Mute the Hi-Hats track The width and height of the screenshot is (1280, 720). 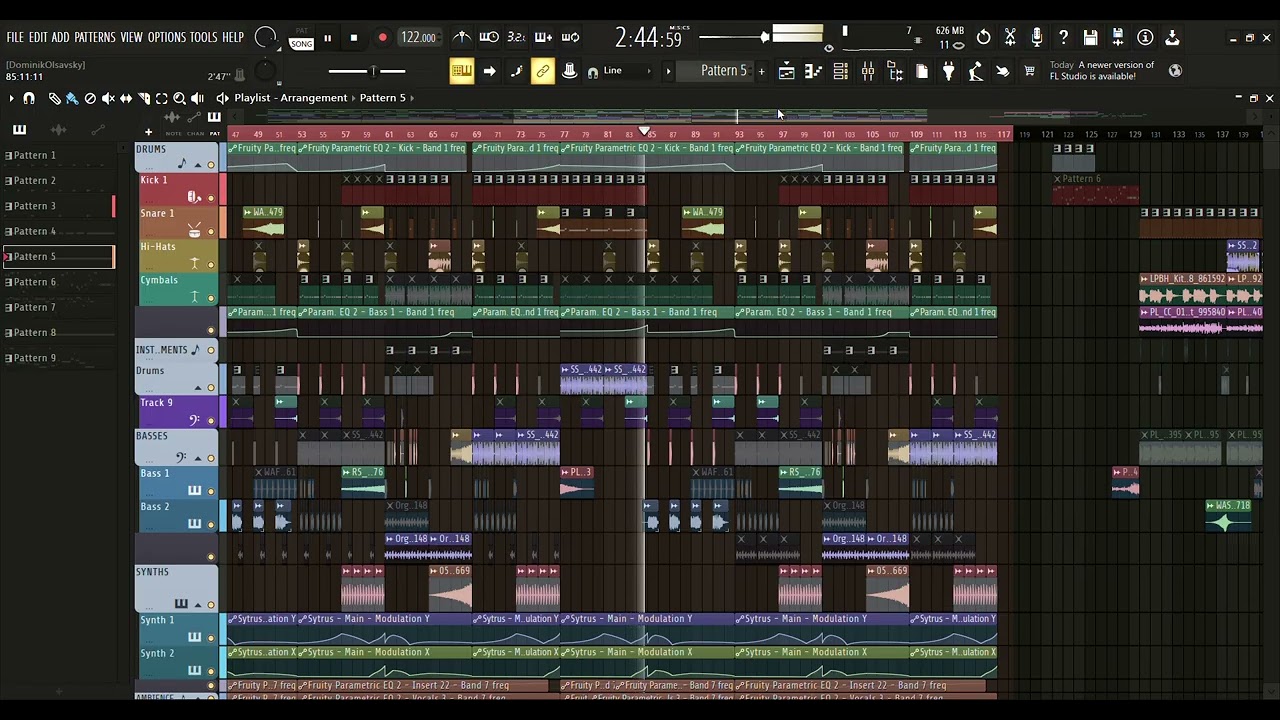(x=211, y=264)
